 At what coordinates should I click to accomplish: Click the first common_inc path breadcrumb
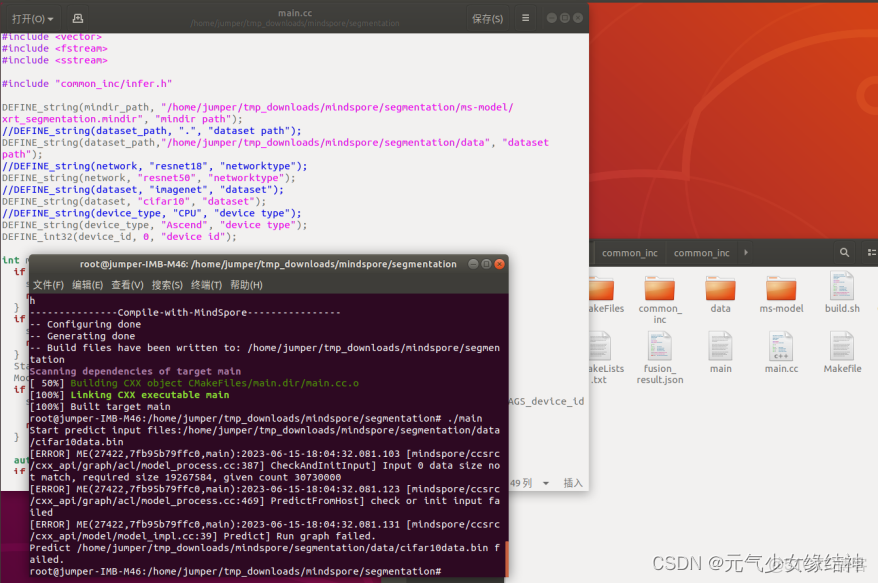tap(629, 253)
